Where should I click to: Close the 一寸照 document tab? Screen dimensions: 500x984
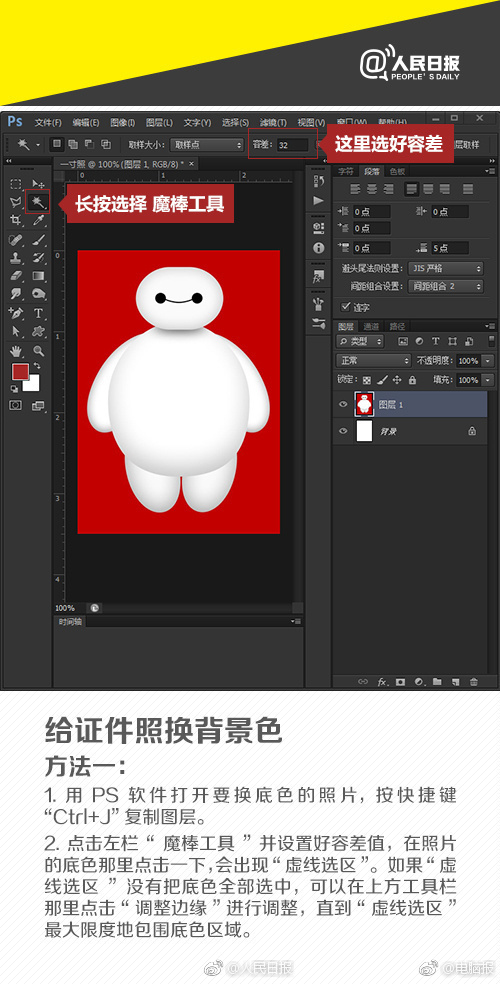click(x=191, y=163)
